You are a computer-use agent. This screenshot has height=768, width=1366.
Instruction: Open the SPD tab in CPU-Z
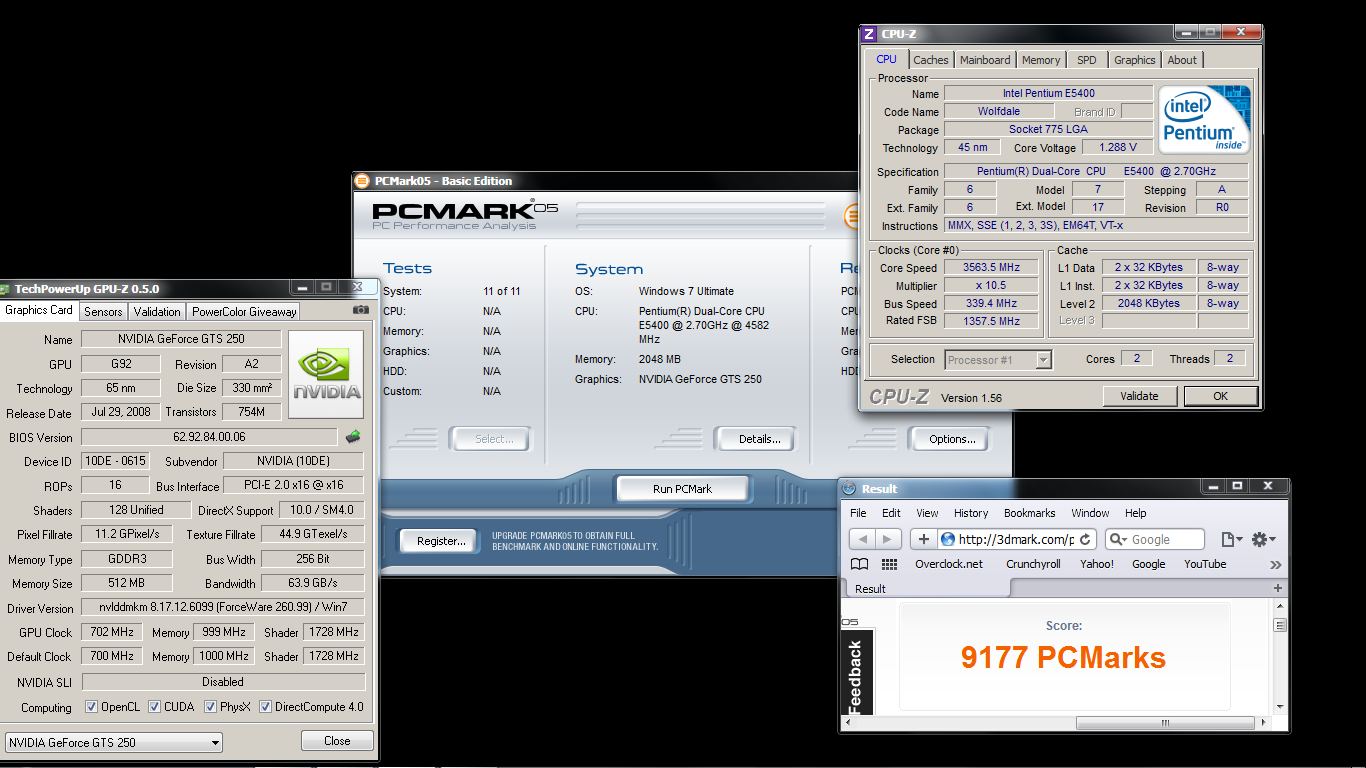(x=1087, y=60)
